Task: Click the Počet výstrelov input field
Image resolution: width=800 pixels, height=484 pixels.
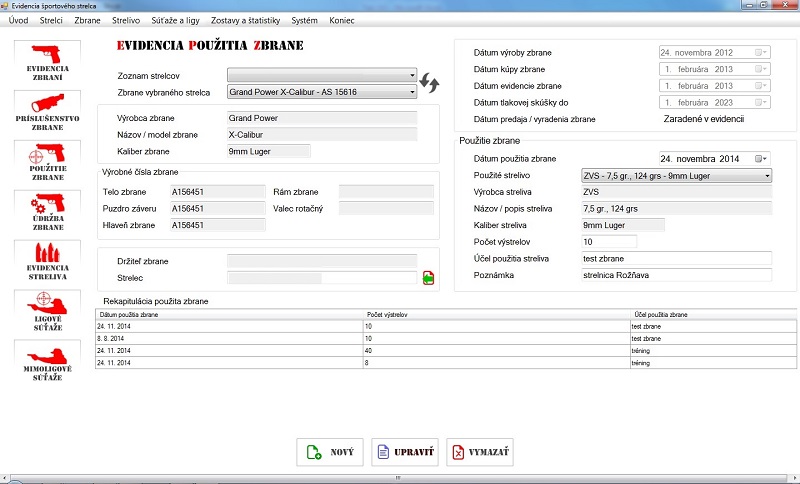Action: (x=608, y=242)
